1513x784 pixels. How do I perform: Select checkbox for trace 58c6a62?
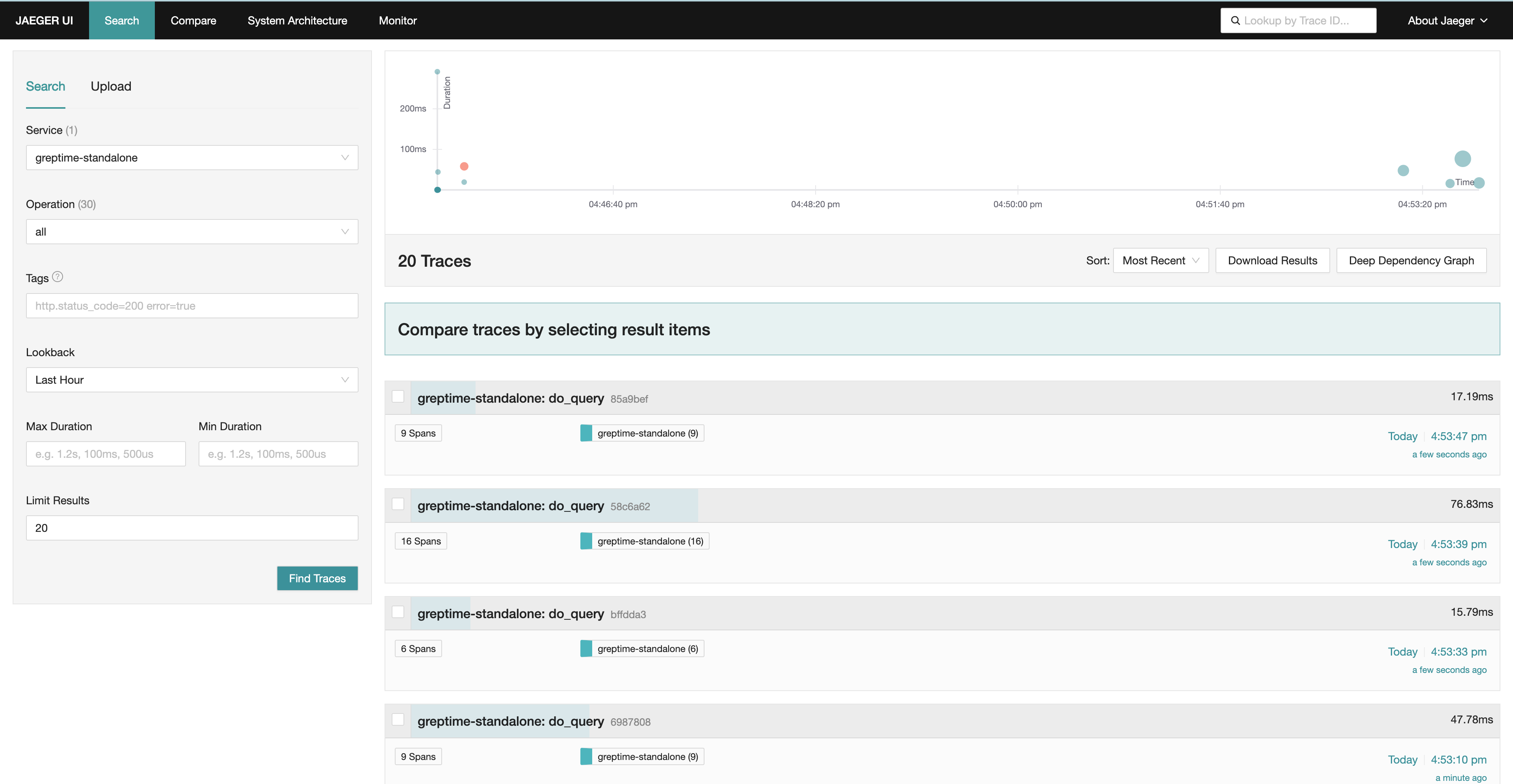point(398,504)
